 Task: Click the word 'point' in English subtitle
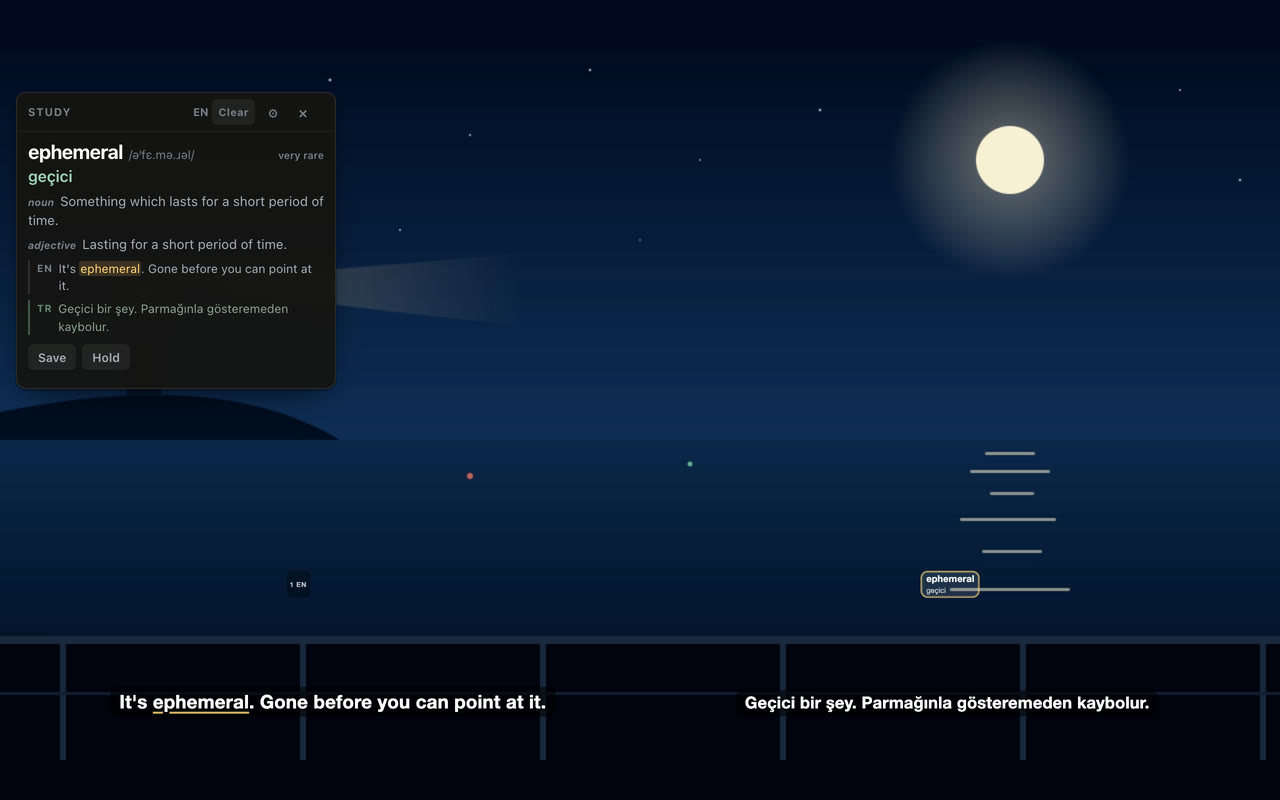(x=477, y=702)
